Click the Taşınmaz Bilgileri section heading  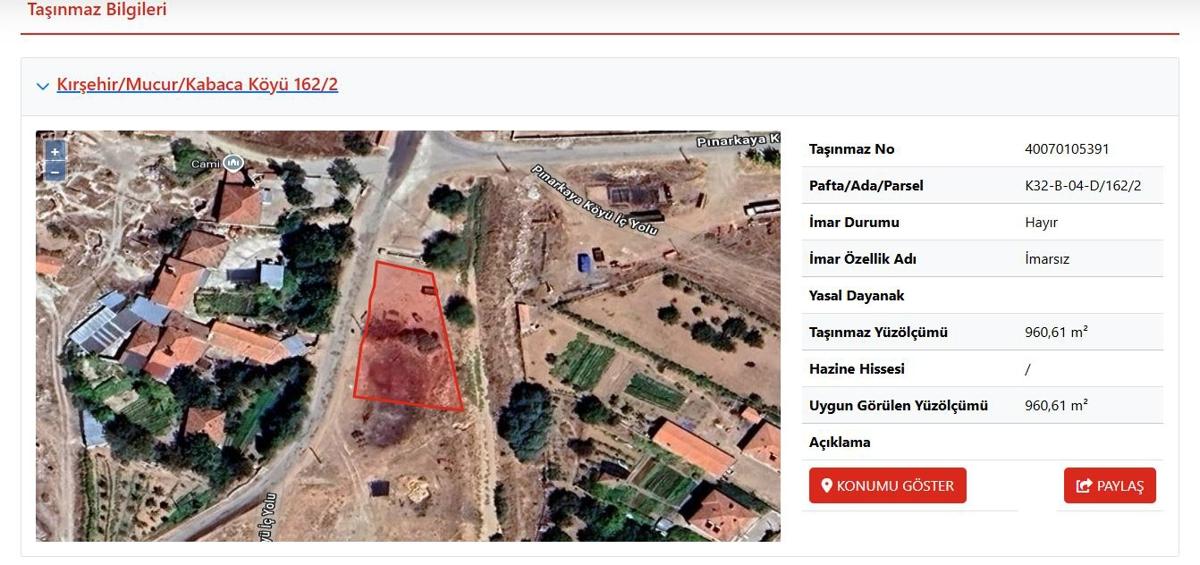tap(97, 11)
